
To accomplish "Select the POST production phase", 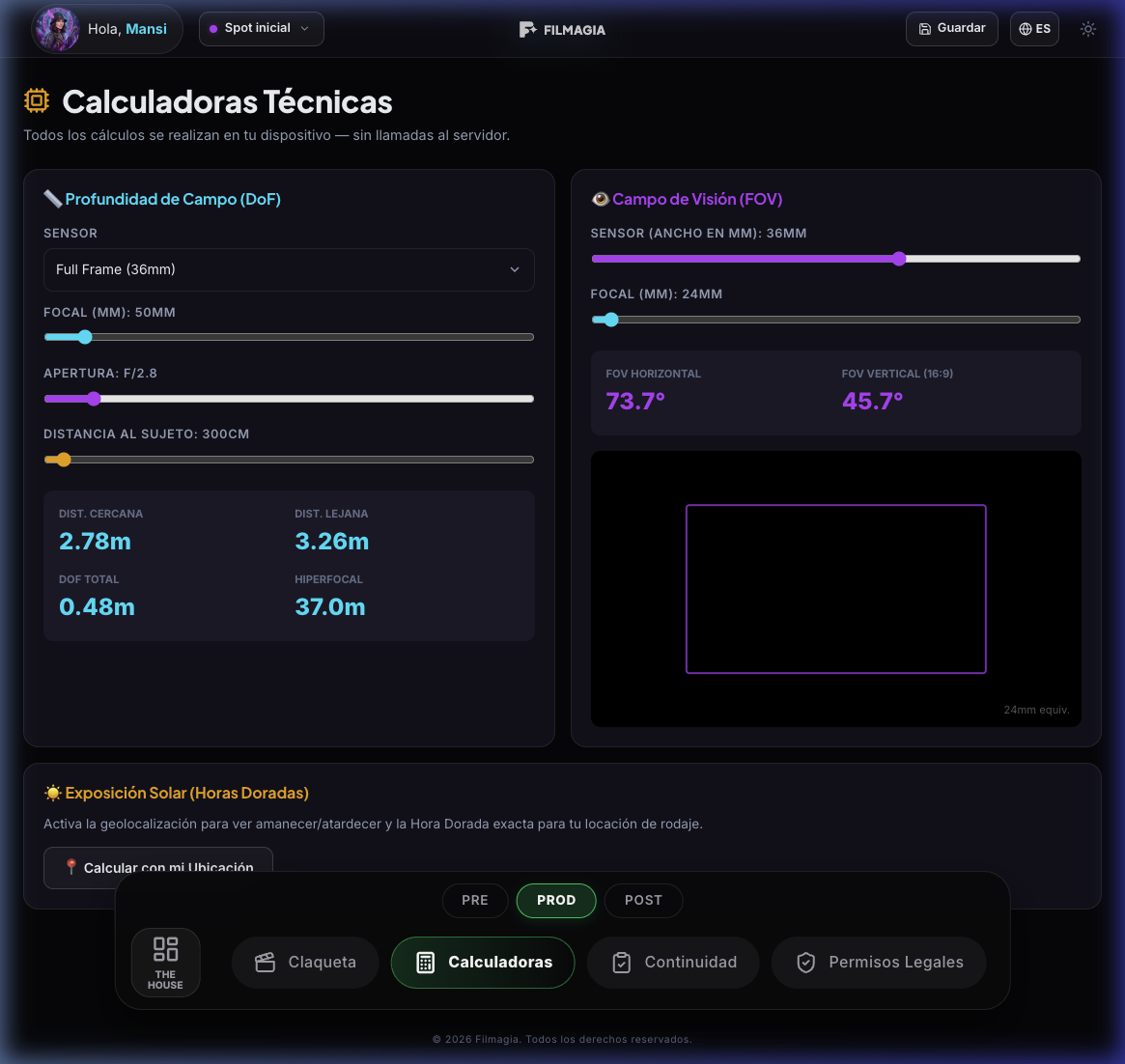I will pos(643,900).
